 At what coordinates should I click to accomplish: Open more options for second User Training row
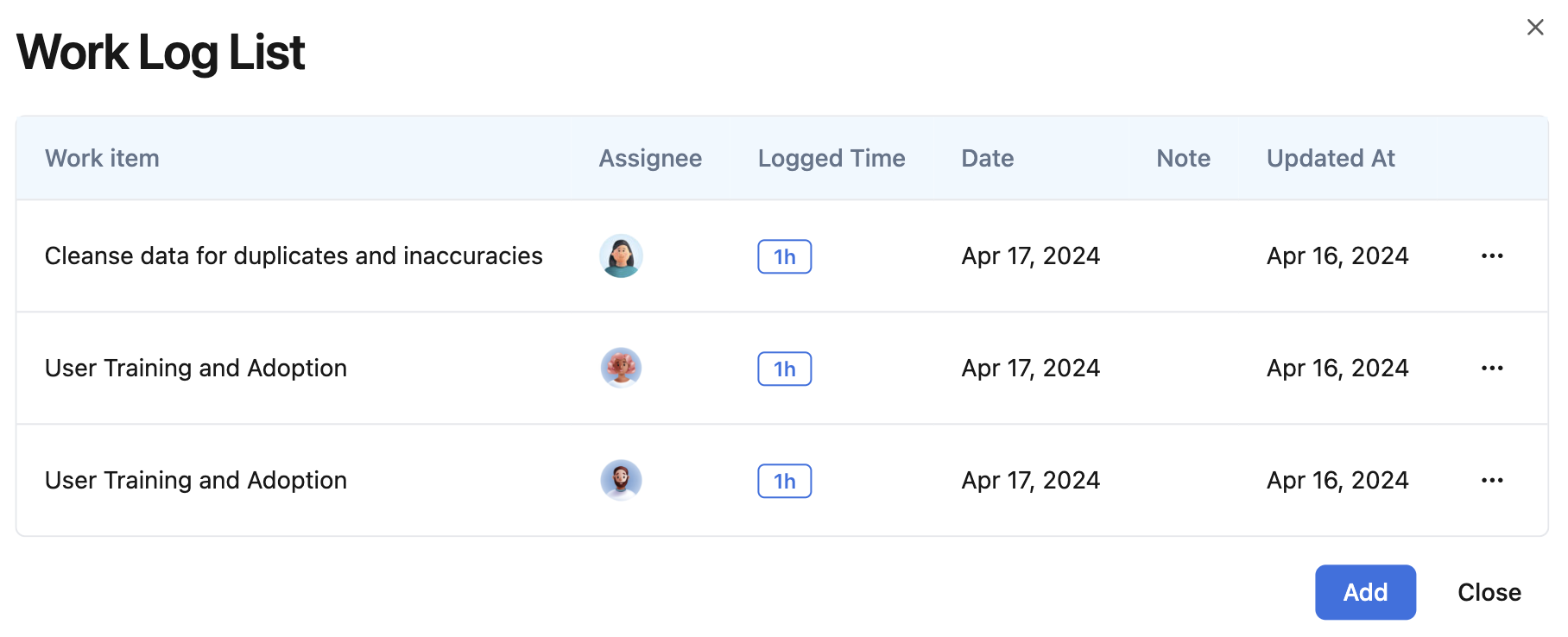point(1492,369)
